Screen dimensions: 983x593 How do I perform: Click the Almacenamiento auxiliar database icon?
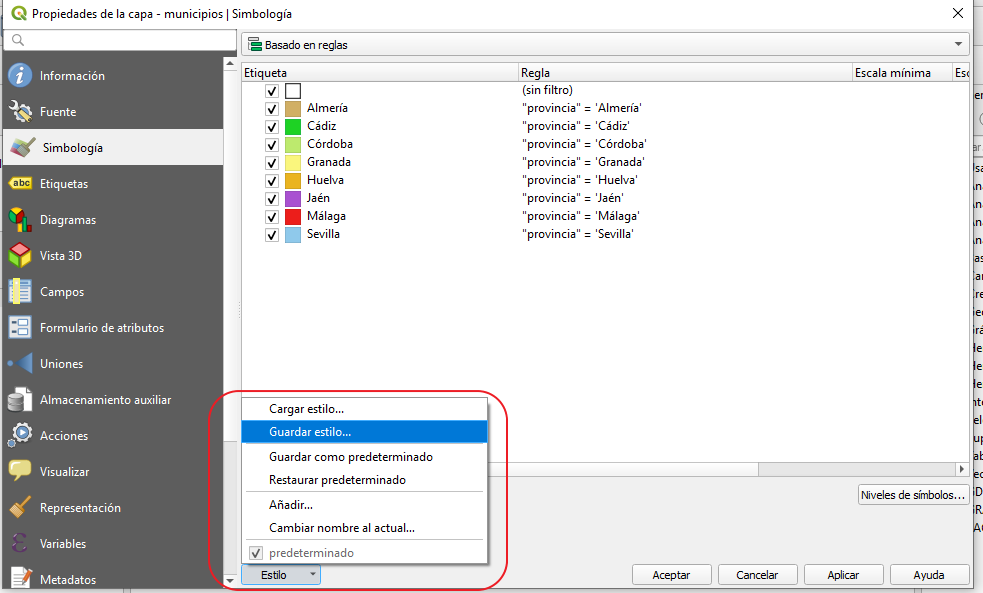click(20, 399)
